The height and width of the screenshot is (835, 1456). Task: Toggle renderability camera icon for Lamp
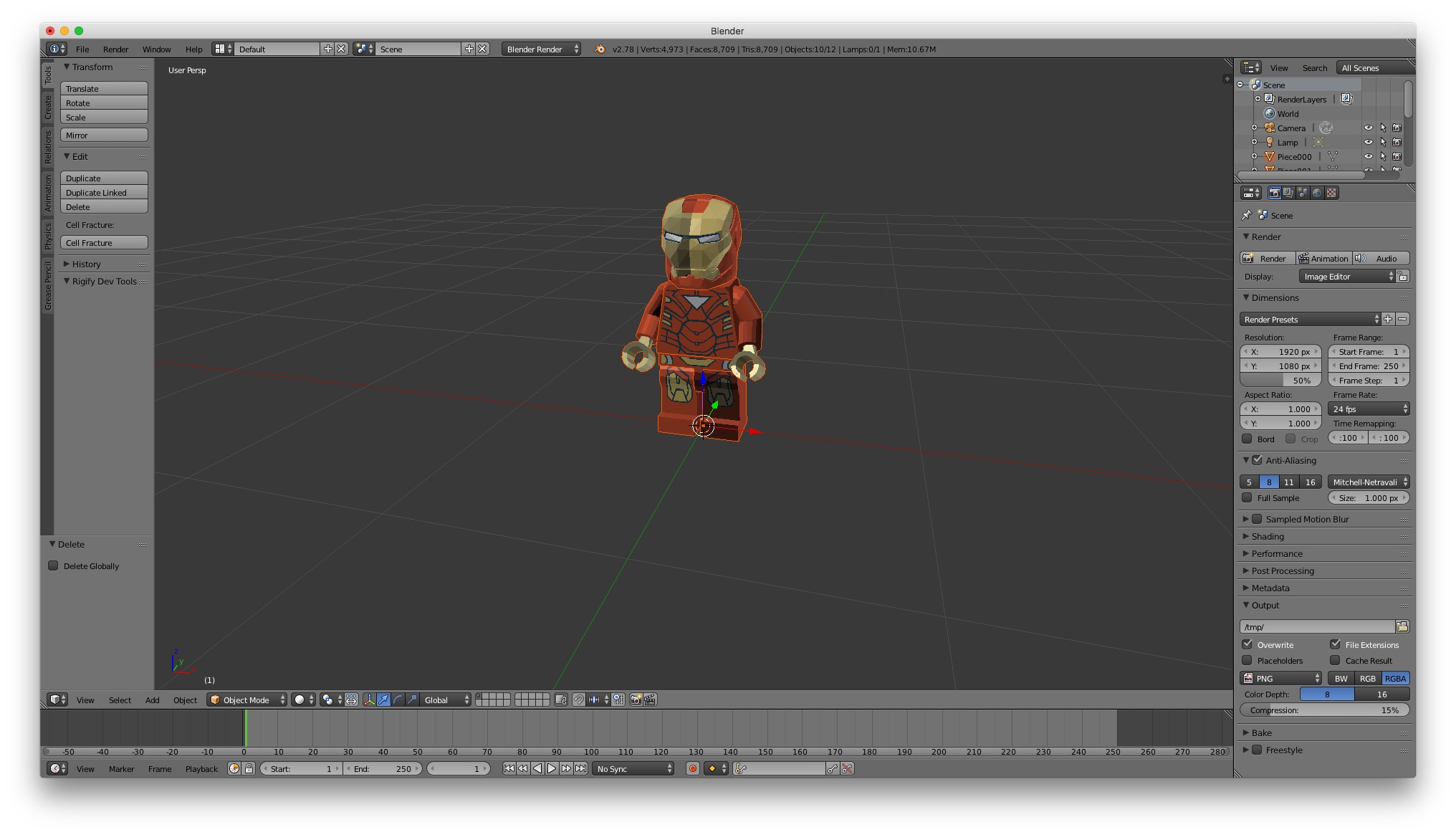[1397, 143]
